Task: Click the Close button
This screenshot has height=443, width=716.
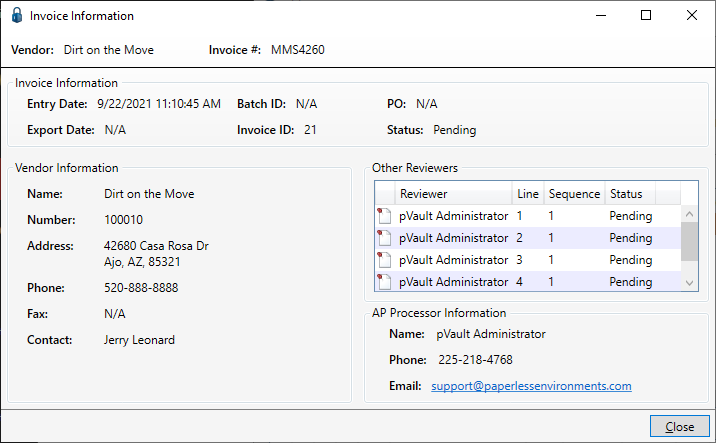Action: tap(679, 427)
